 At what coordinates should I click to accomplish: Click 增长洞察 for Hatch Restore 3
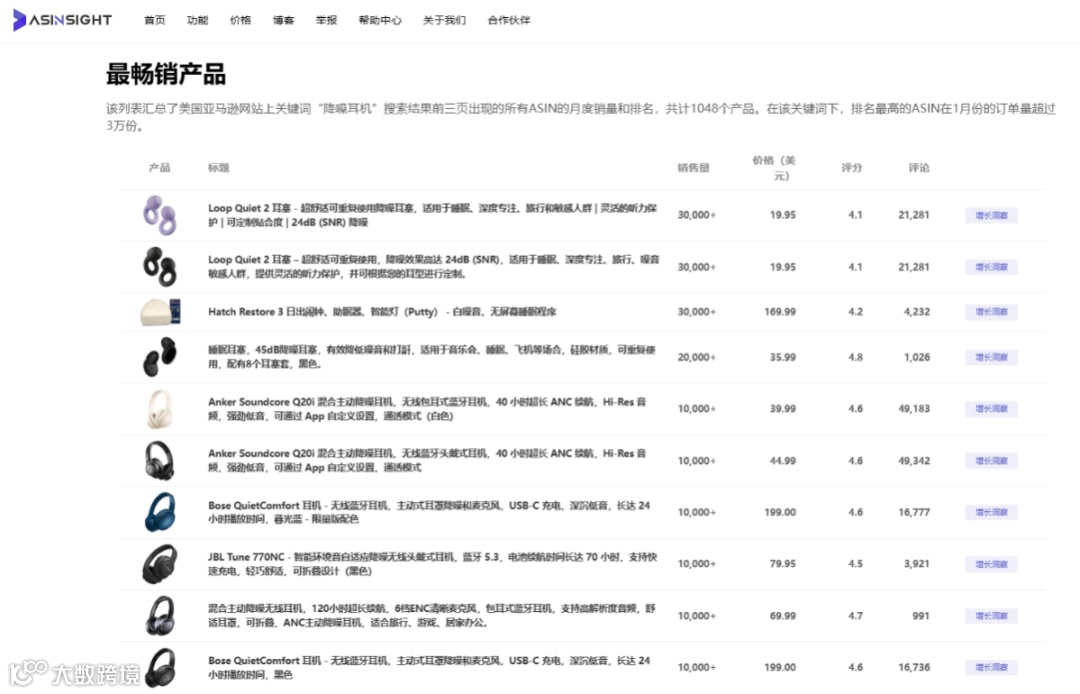[x=991, y=312]
